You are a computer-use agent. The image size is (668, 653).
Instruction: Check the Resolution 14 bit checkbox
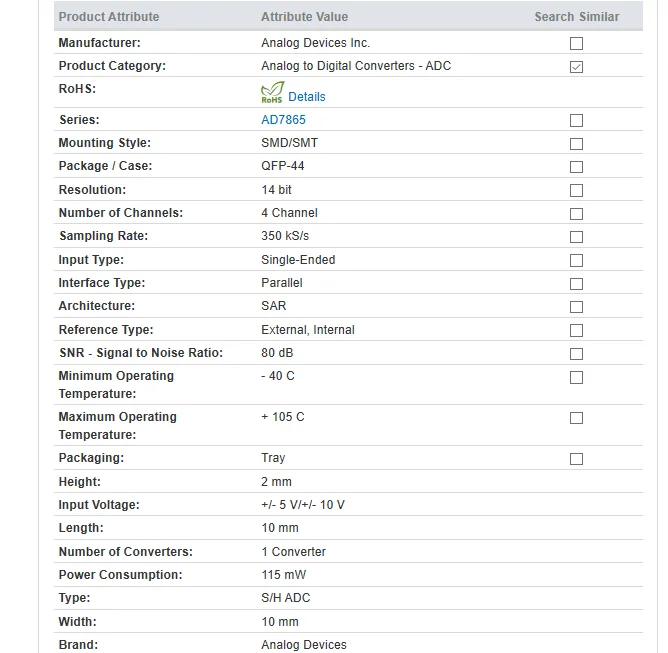pos(576,190)
